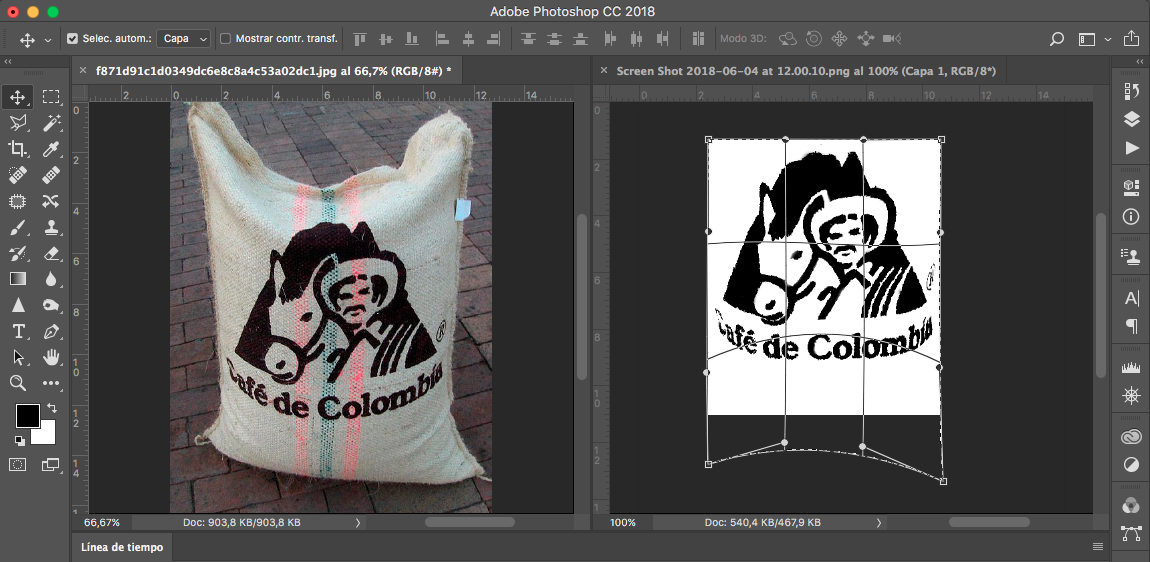
Task: Uncheck the Selec. autom. checkbox
Action: coord(72,39)
